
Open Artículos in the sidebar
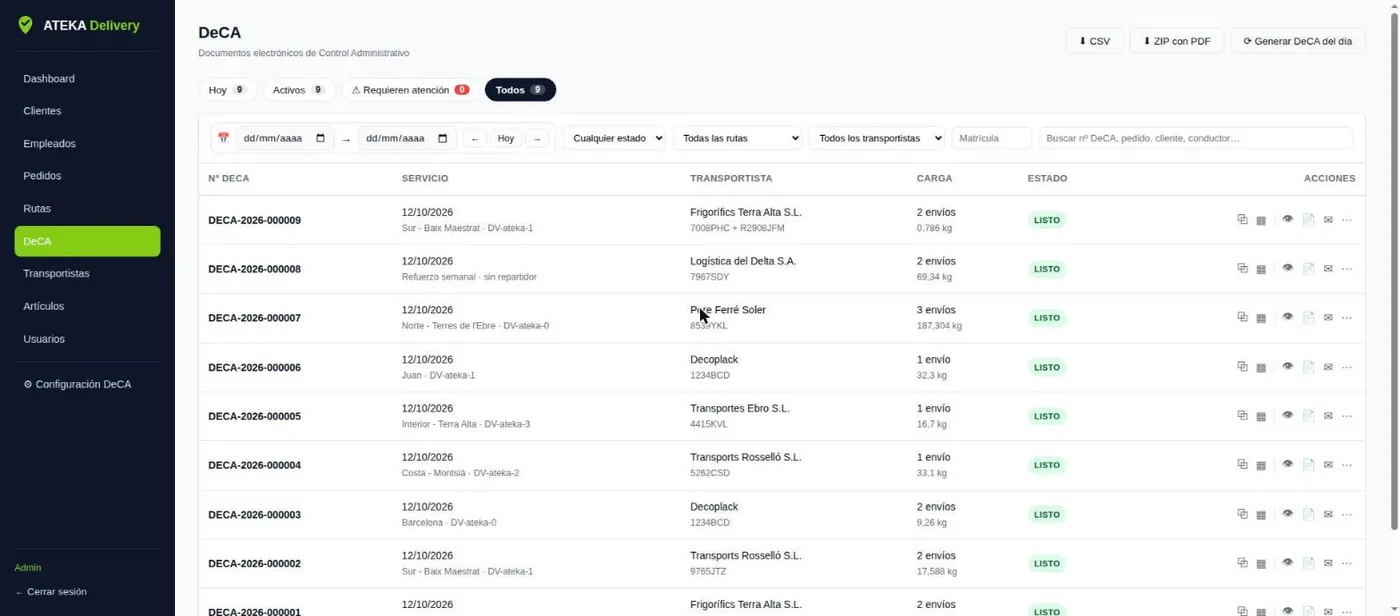pyautogui.click(x=87, y=306)
